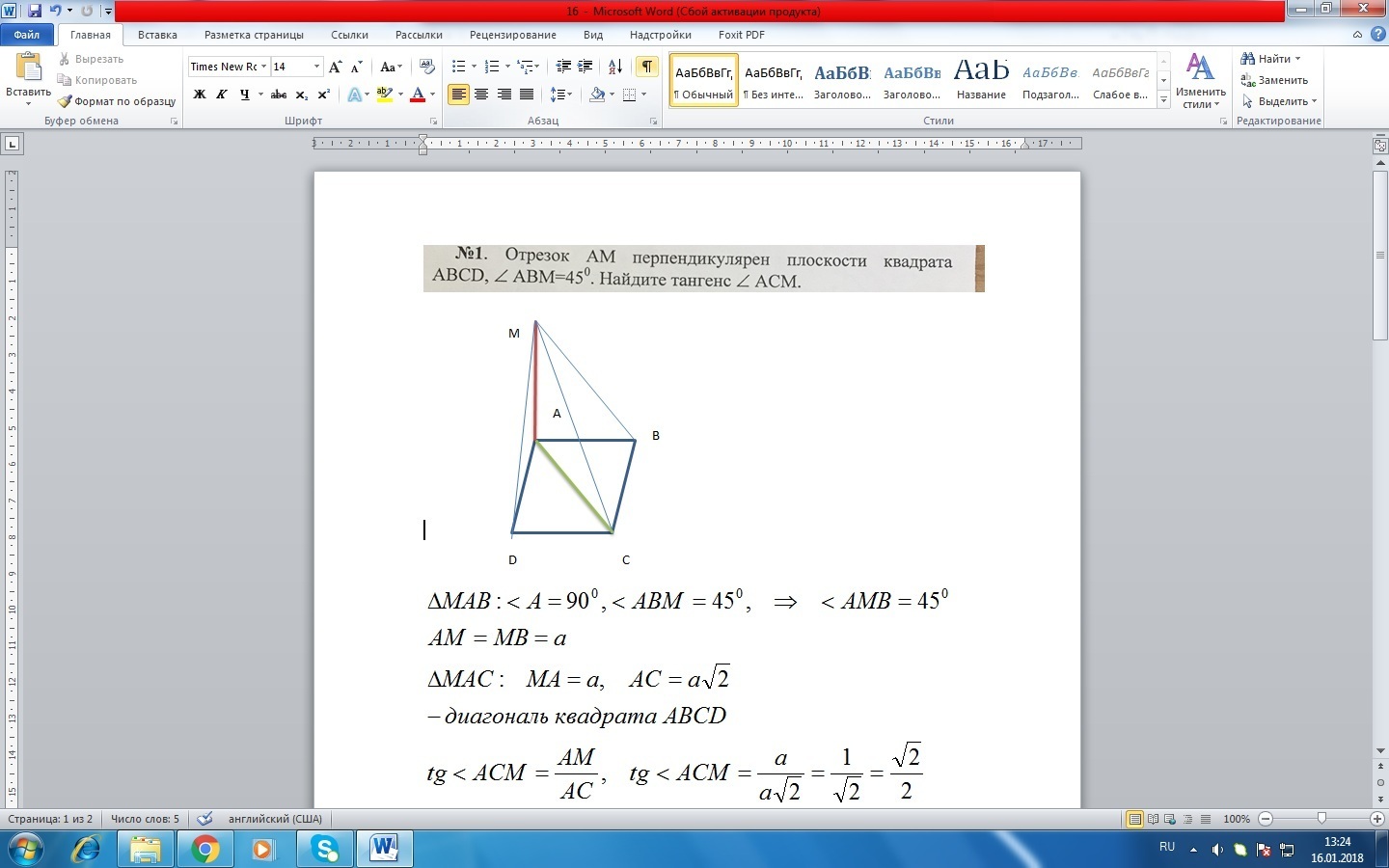Open line spacing options

[557, 95]
